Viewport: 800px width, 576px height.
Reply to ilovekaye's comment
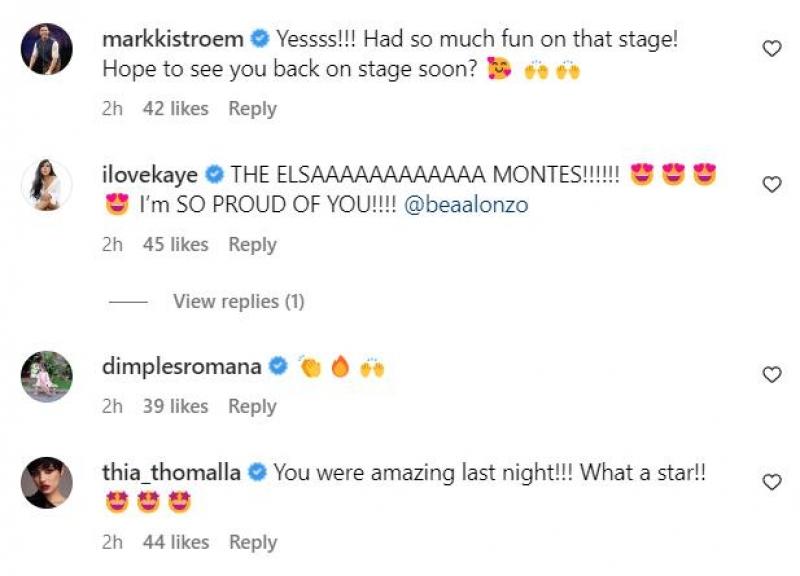(252, 244)
